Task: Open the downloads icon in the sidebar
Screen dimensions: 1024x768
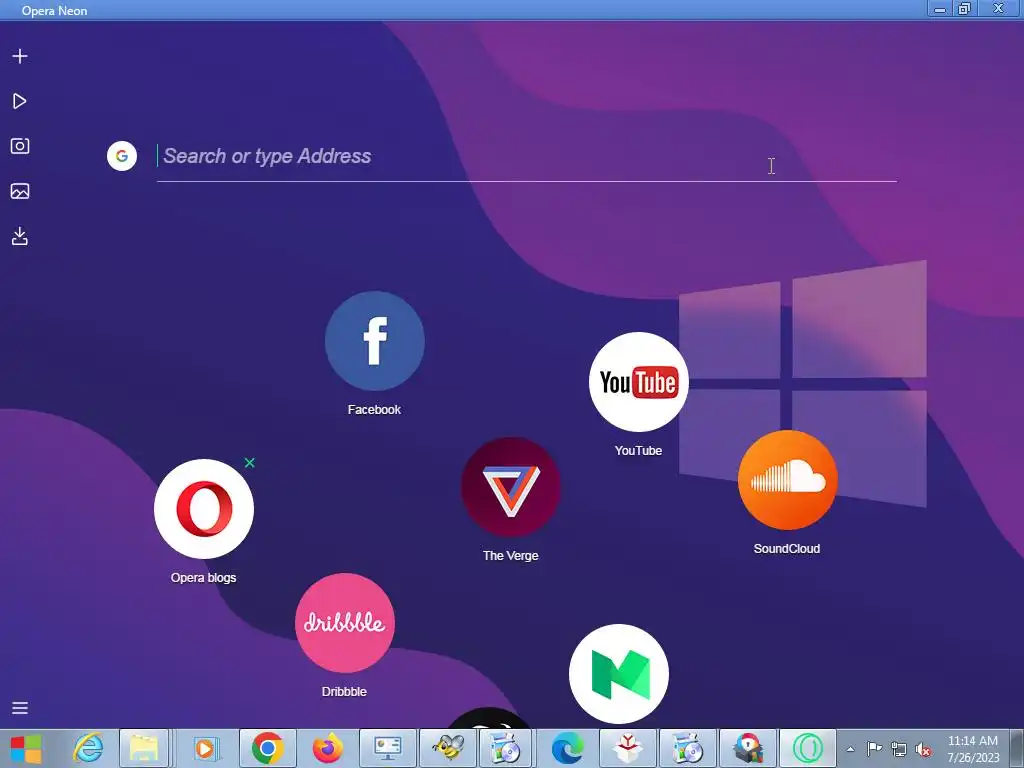Action: pyautogui.click(x=20, y=236)
